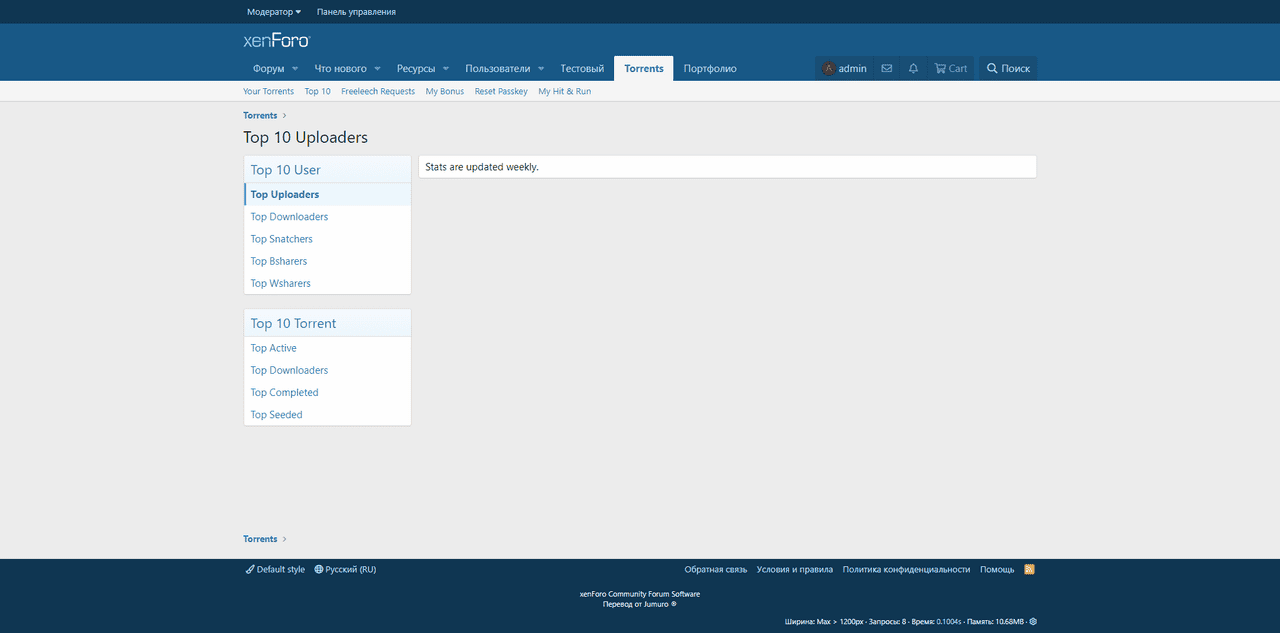Click the xenForo logo
The image size is (1280, 633).
tap(277, 41)
